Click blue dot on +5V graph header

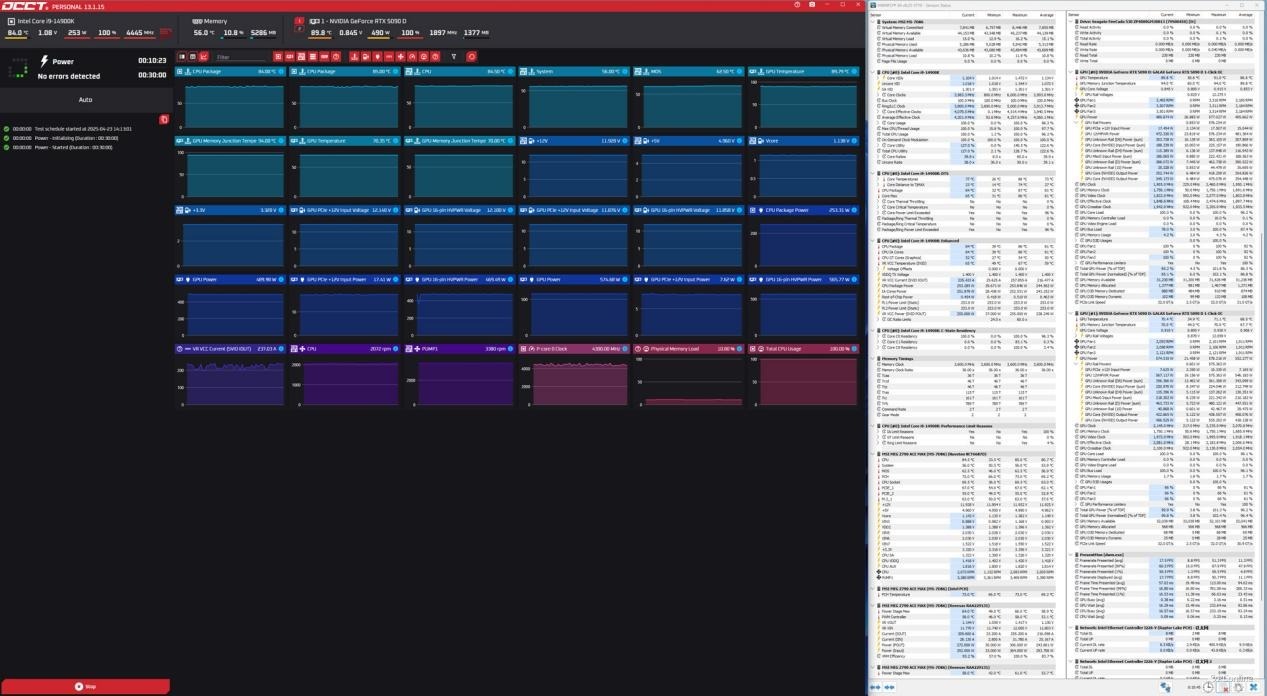point(739,141)
